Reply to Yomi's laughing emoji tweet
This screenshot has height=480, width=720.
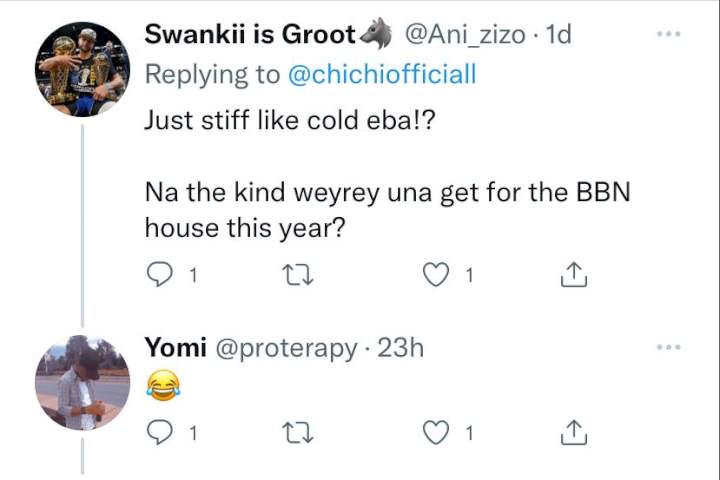pos(159,432)
